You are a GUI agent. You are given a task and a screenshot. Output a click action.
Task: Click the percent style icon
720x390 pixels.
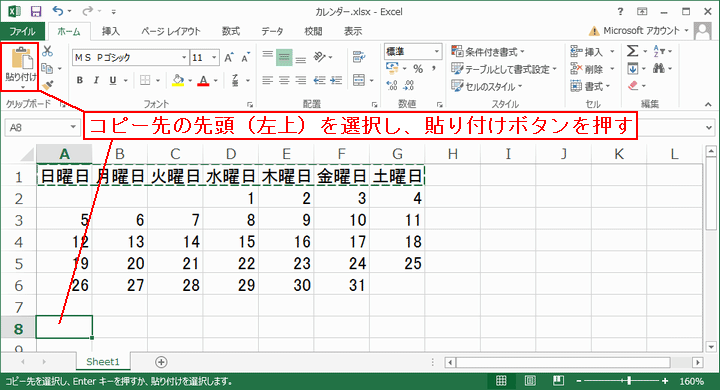(417, 69)
